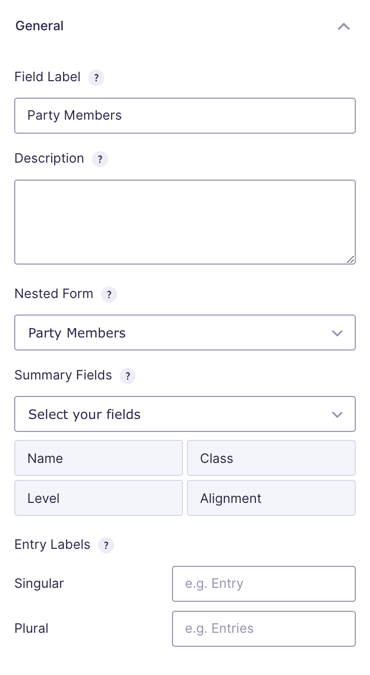Viewport: 370px width, 675px height.
Task: Collapse the General section chevron
Action: pyautogui.click(x=343, y=27)
